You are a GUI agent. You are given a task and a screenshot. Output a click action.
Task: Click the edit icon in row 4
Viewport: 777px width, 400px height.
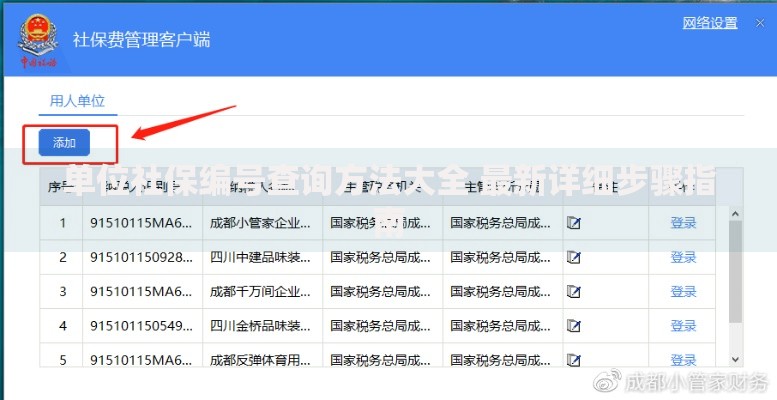(x=574, y=326)
